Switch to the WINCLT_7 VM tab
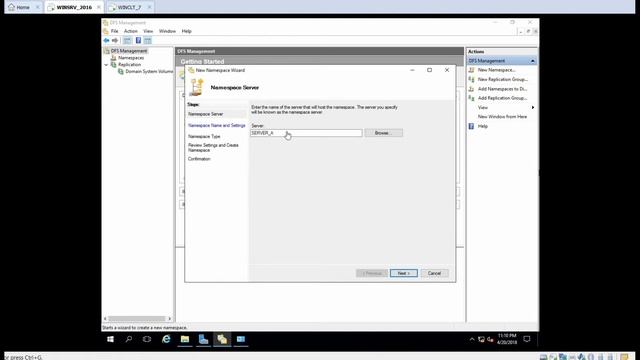Viewport: 640px width, 360px height. 129,7
